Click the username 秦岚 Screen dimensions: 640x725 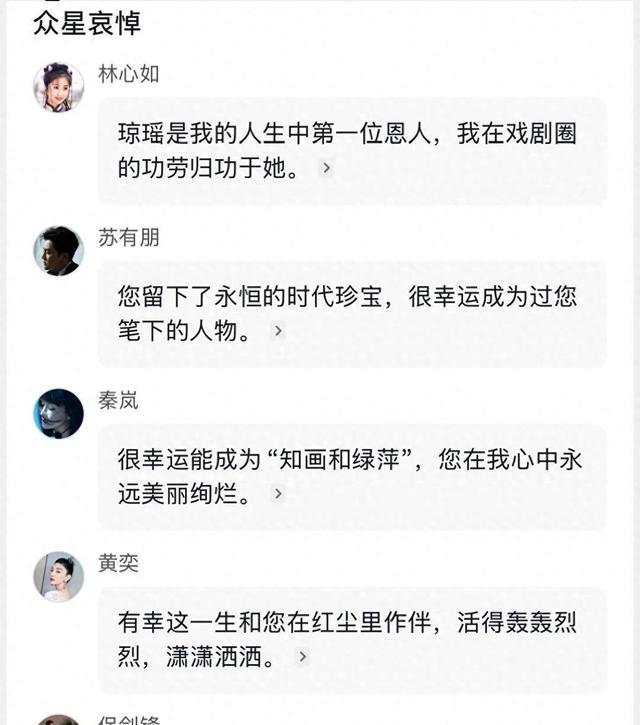tap(118, 401)
